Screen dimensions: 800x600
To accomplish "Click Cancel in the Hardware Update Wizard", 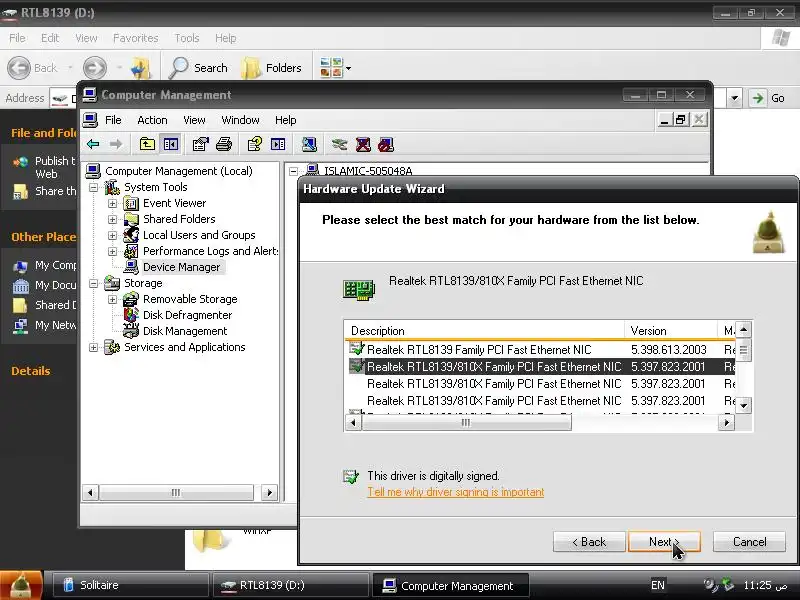I will tap(749, 542).
